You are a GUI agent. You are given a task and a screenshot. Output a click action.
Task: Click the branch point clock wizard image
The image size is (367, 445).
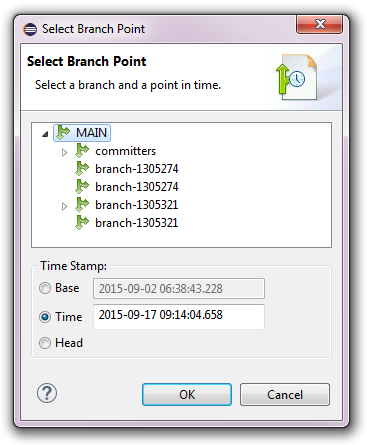tap(296, 77)
